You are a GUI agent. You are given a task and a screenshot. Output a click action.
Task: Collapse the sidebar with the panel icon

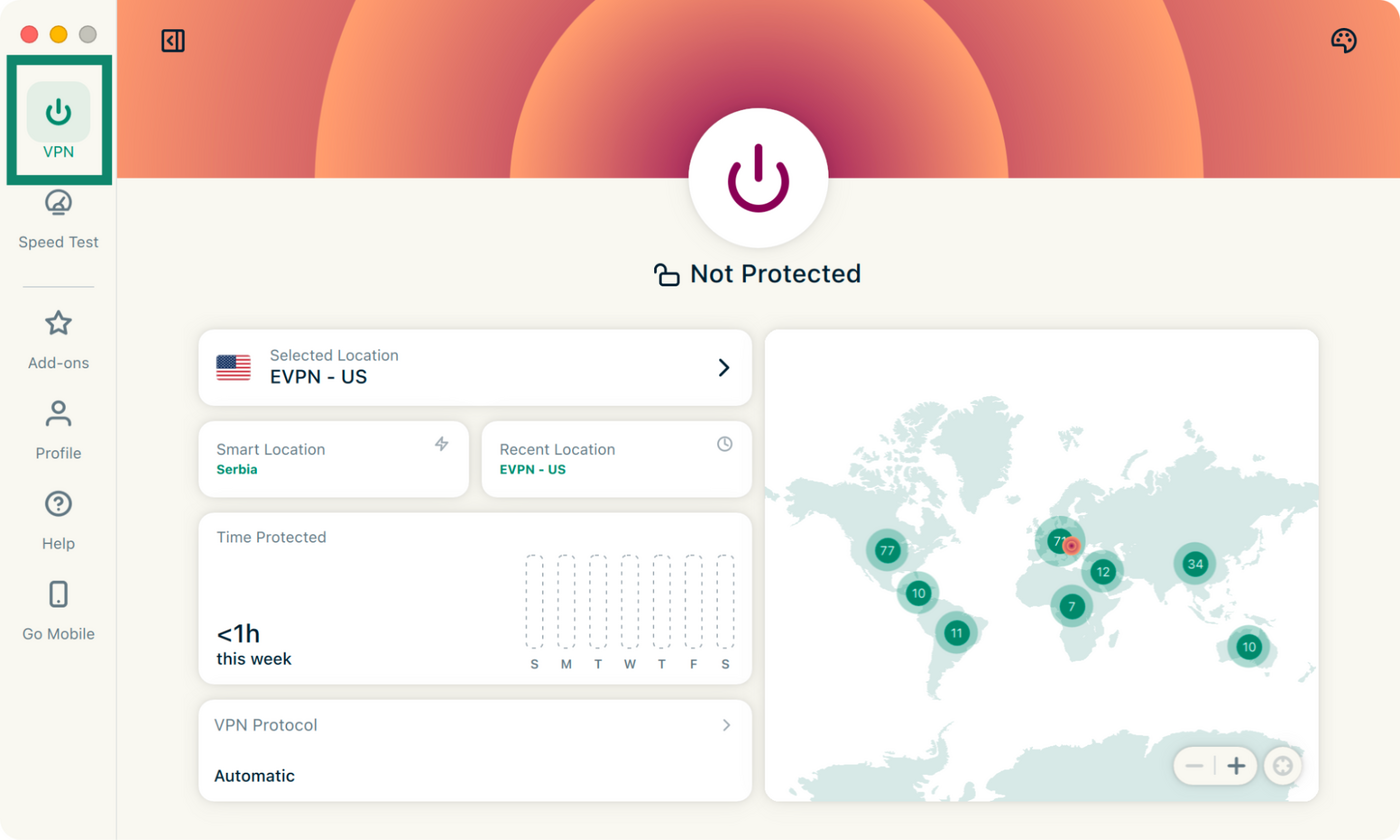(173, 41)
